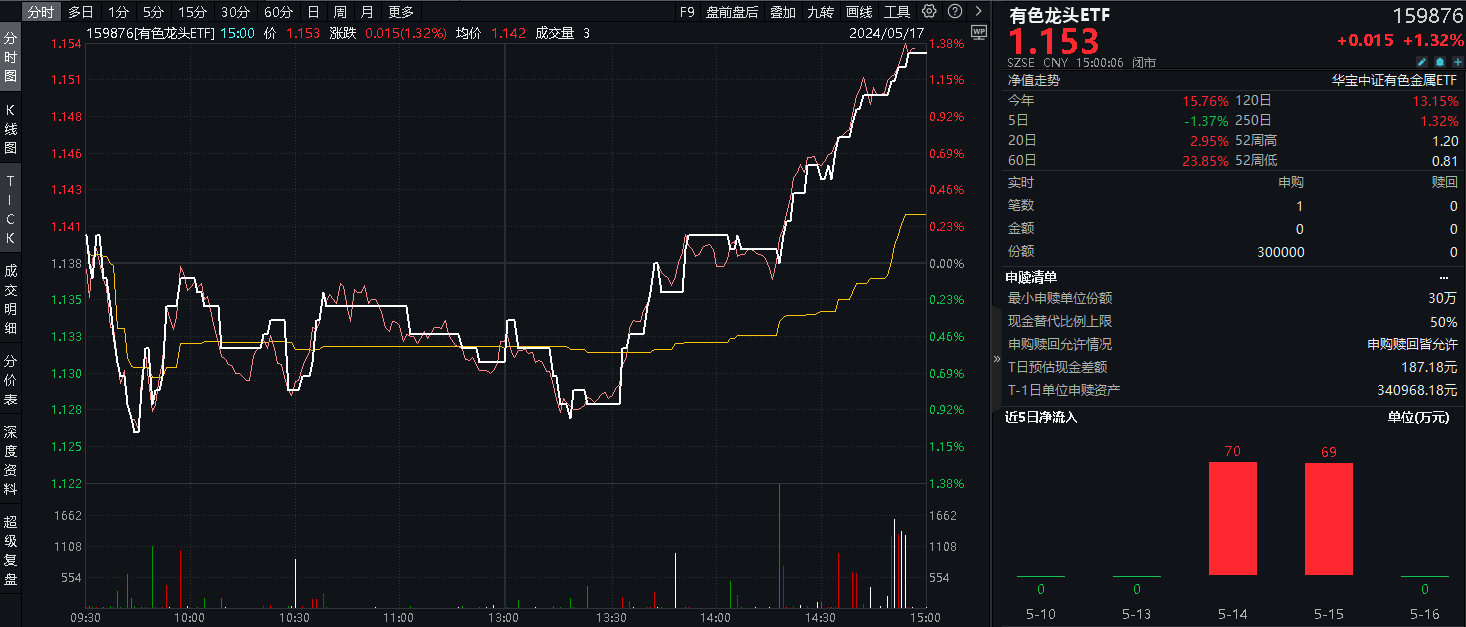1466x627 pixels.
Task: Toggle 盘前盘后 display
Action: (732, 12)
